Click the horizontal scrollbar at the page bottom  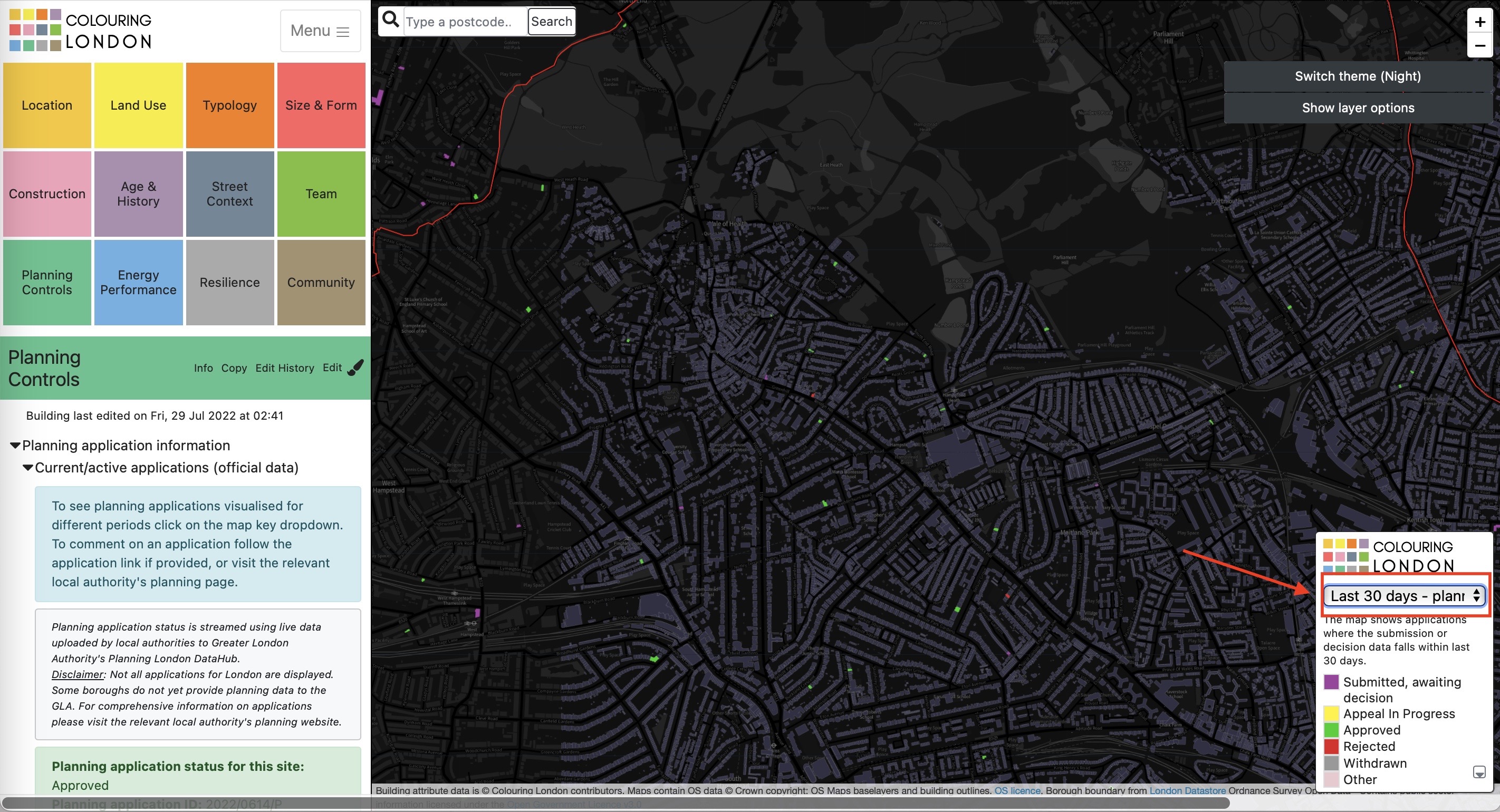(x=616, y=803)
